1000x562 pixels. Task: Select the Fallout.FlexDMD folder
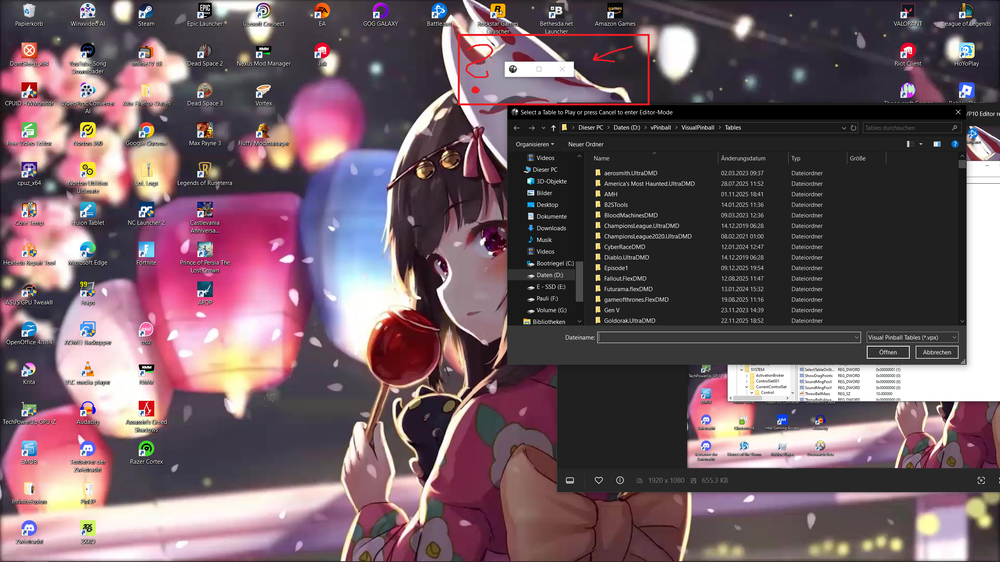click(x=625, y=278)
